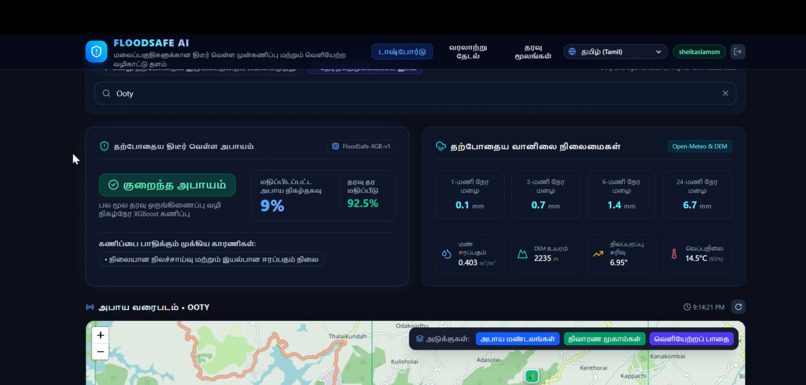Click the search magnifier icon in Ooty field

(x=106, y=94)
